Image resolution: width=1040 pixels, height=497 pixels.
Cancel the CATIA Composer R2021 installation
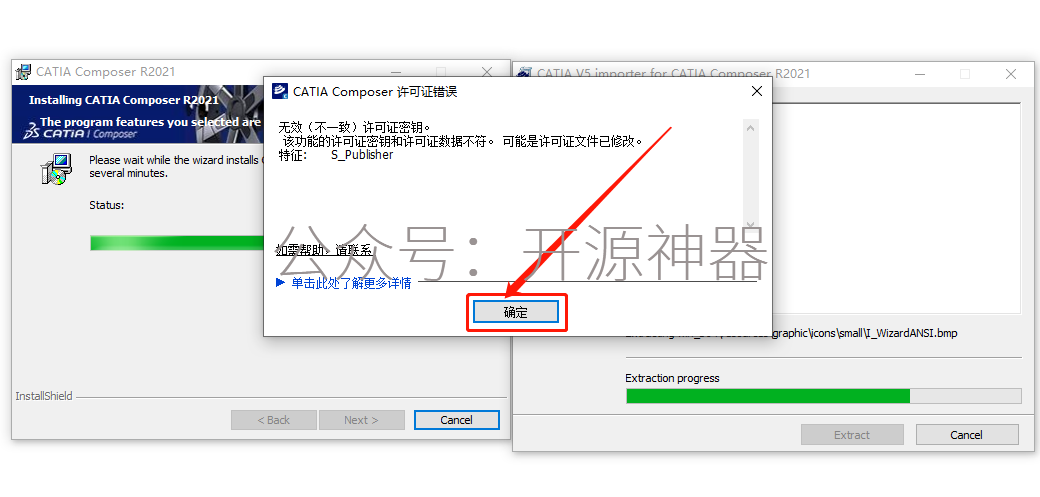(x=456, y=420)
